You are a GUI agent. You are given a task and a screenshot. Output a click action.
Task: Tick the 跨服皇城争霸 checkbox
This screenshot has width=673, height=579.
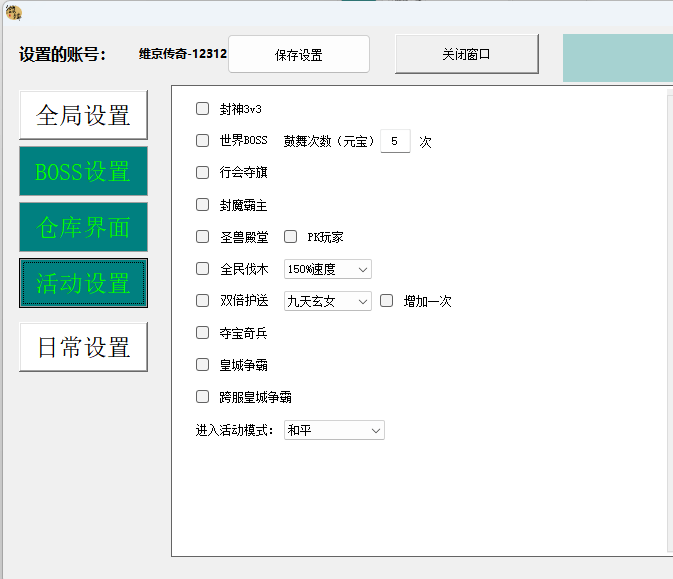(x=202, y=397)
